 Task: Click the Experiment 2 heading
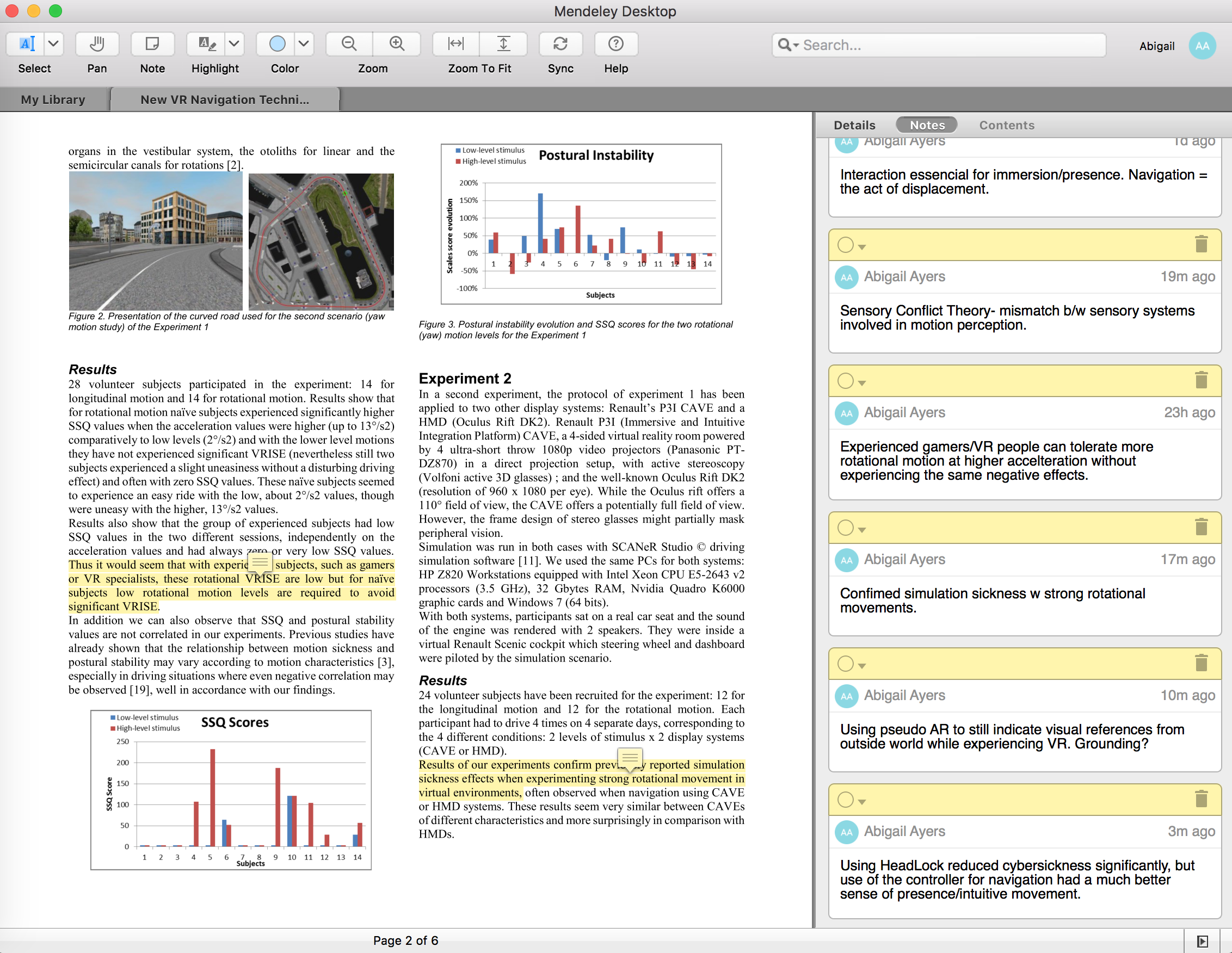point(465,379)
